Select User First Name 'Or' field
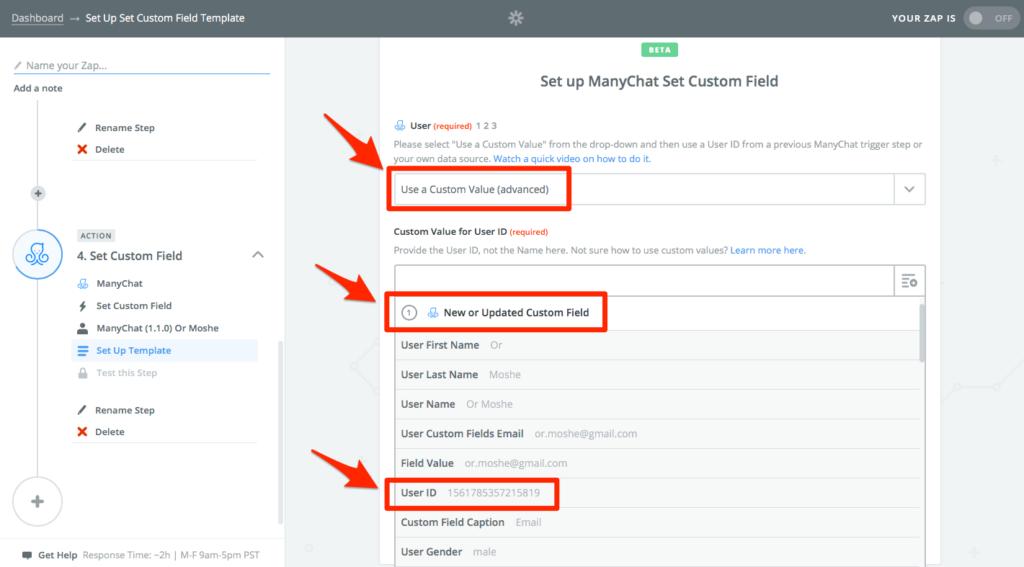1024x567 pixels. pyautogui.click(x=657, y=345)
